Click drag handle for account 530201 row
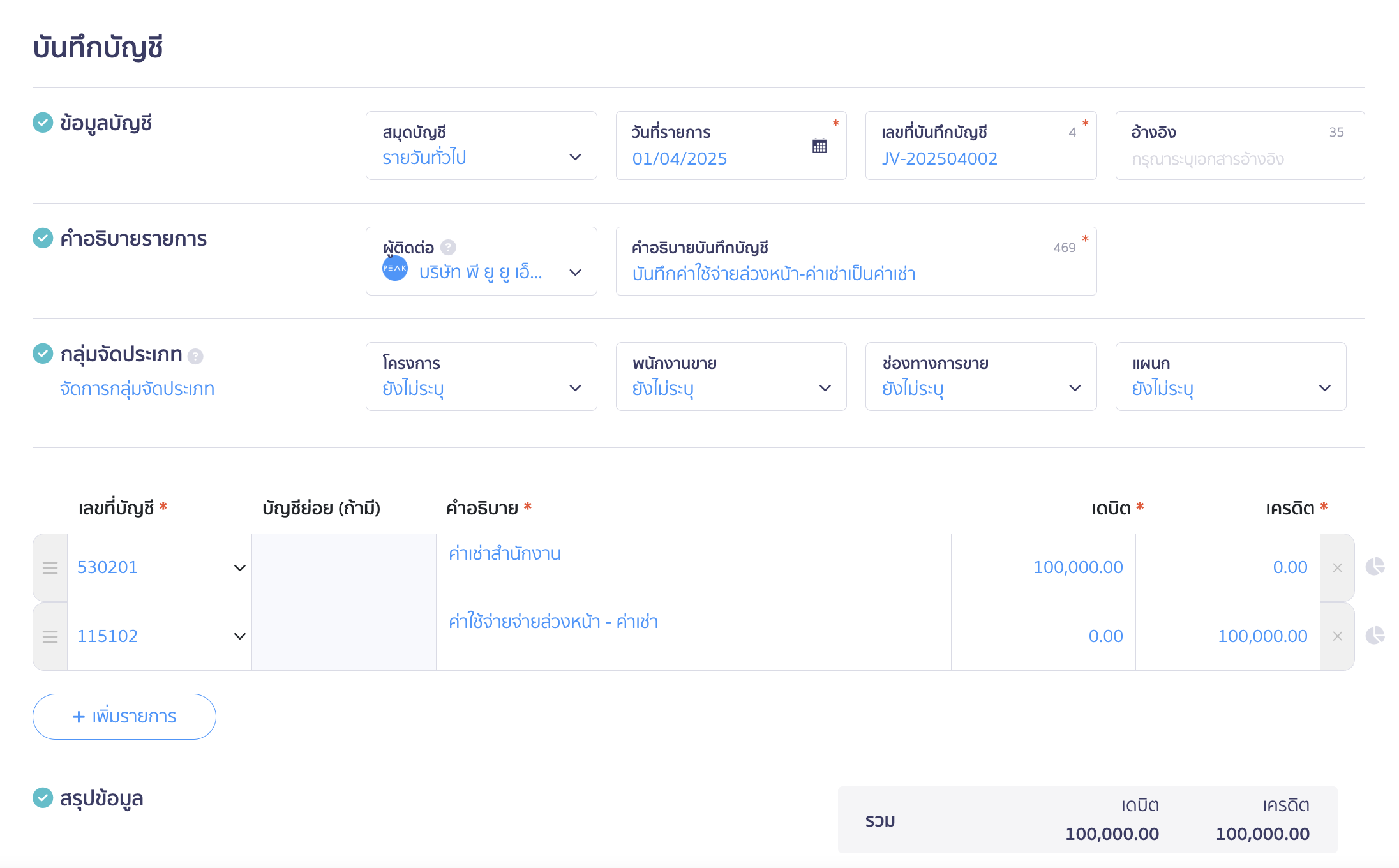This screenshot has height=868, width=1399. 50,568
